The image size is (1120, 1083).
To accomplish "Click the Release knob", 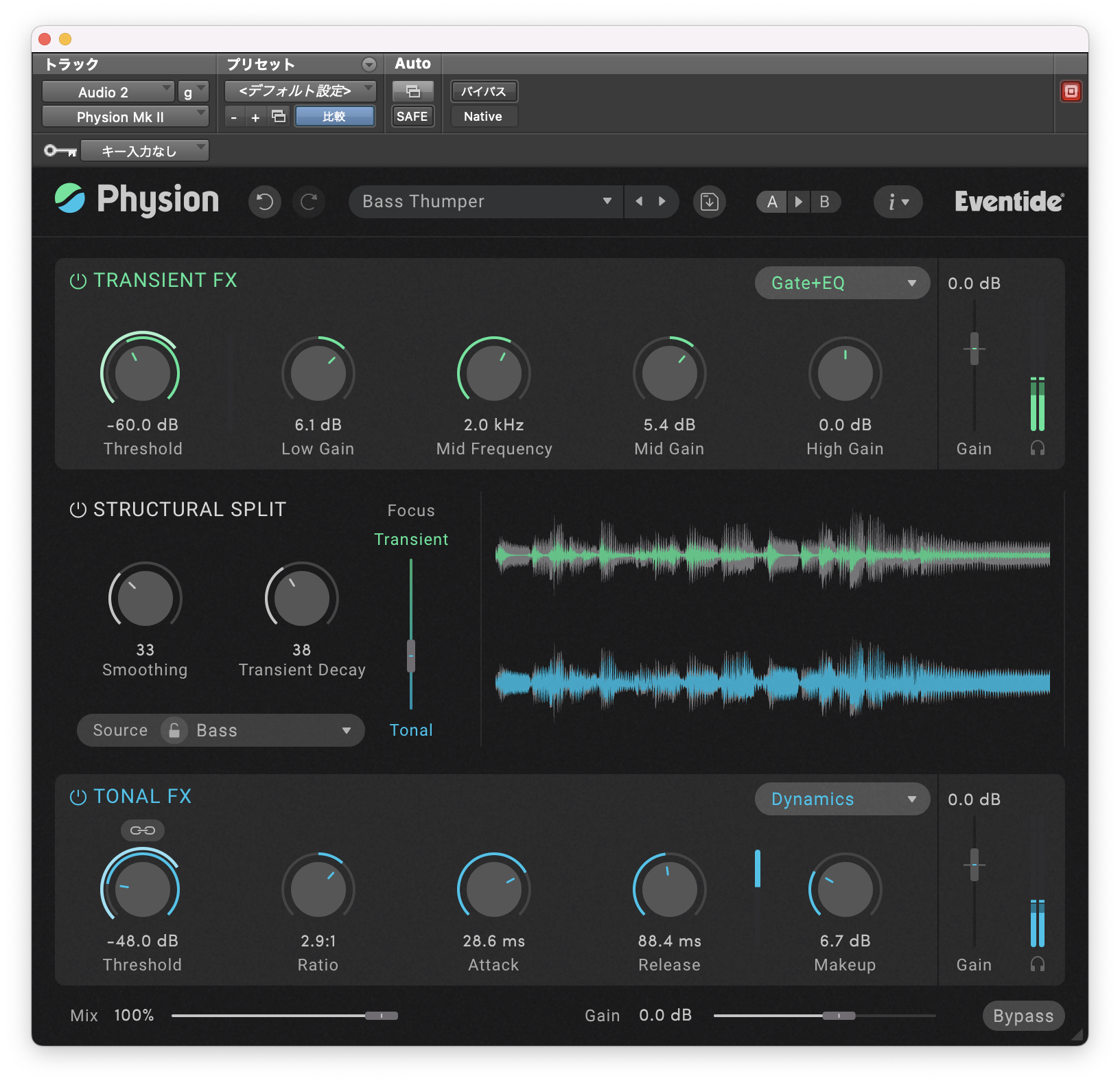I will [x=670, y=889].
